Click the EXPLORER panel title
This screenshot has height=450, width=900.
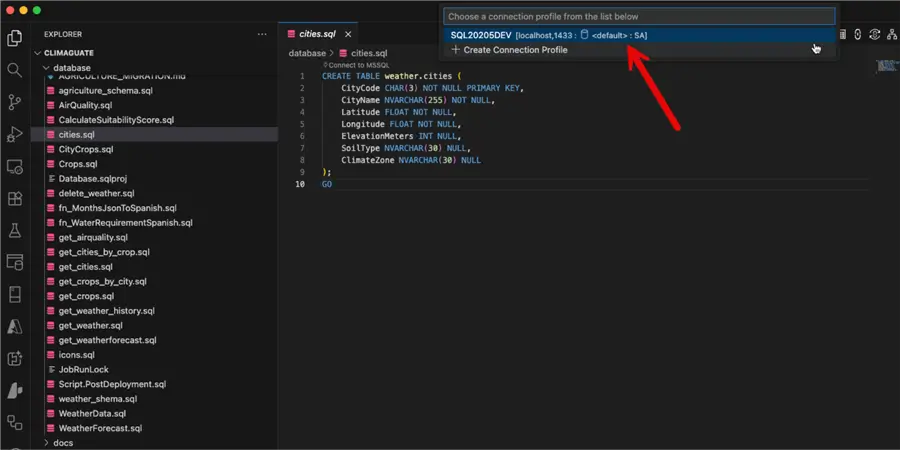[63, 34]
